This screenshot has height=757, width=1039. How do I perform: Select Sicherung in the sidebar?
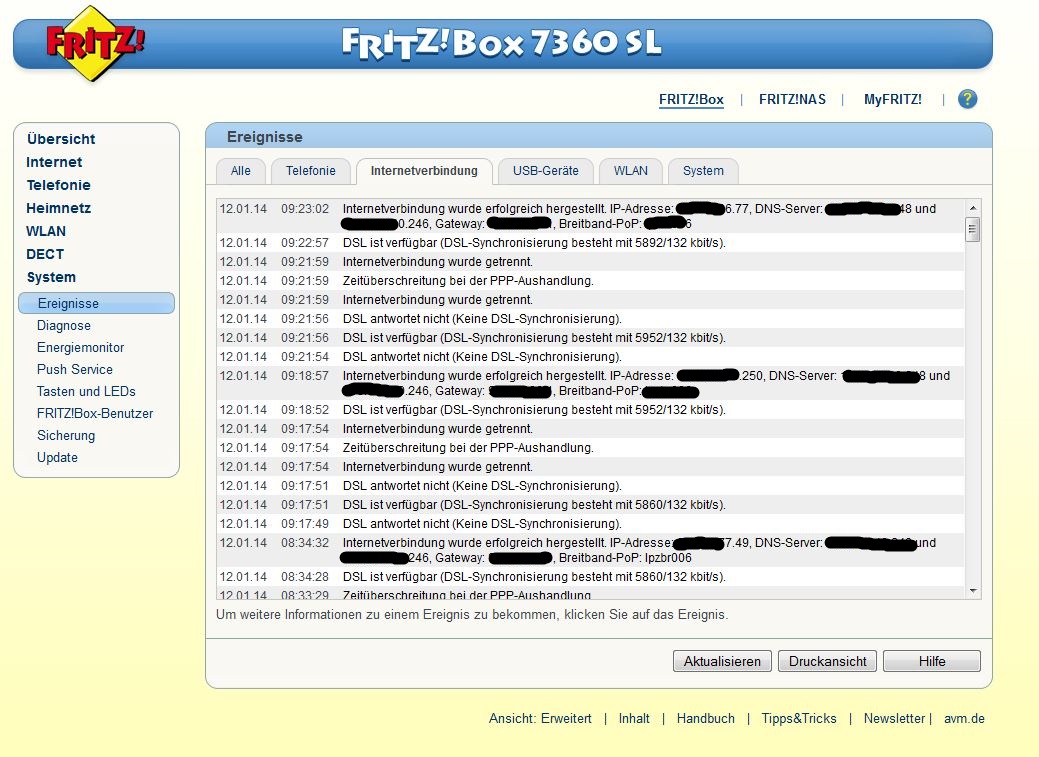66,436
